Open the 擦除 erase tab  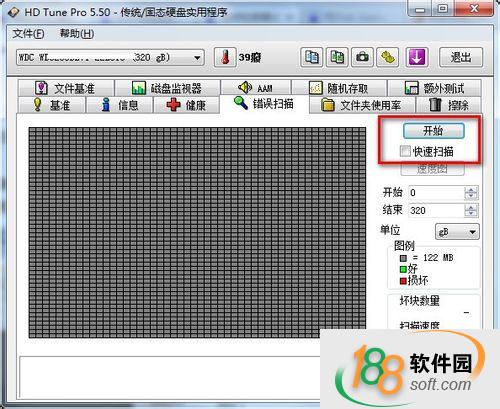[448, 105]
